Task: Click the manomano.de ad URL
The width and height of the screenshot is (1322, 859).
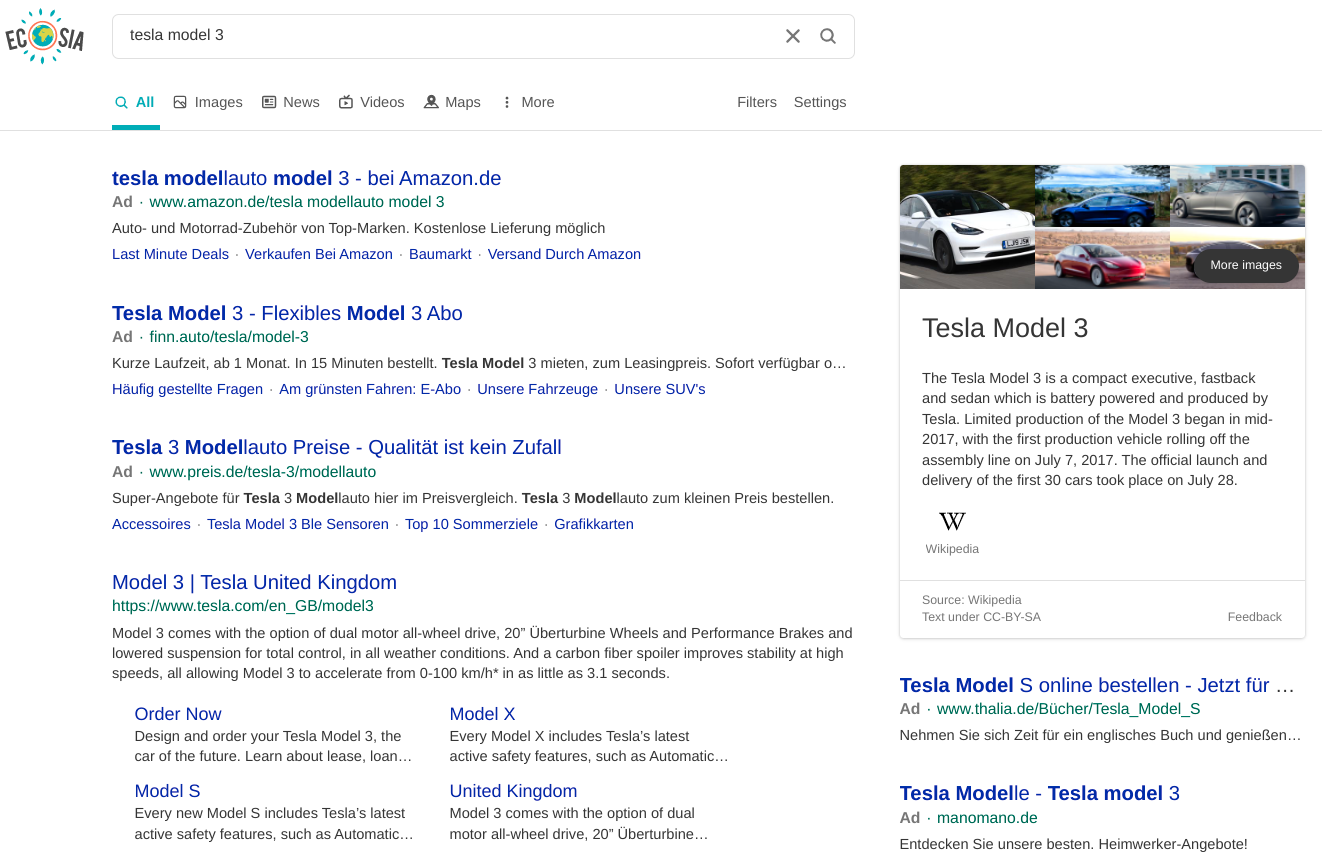Action: [x=987, y=818]
